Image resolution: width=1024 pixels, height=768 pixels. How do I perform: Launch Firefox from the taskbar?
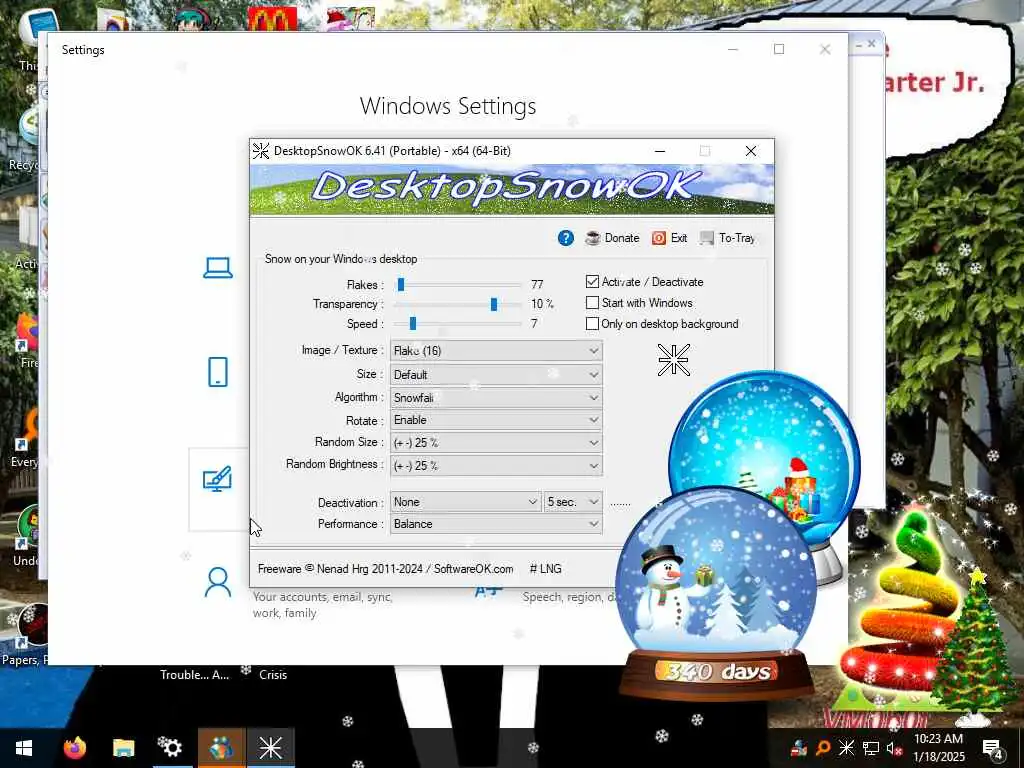click(74, 748)
